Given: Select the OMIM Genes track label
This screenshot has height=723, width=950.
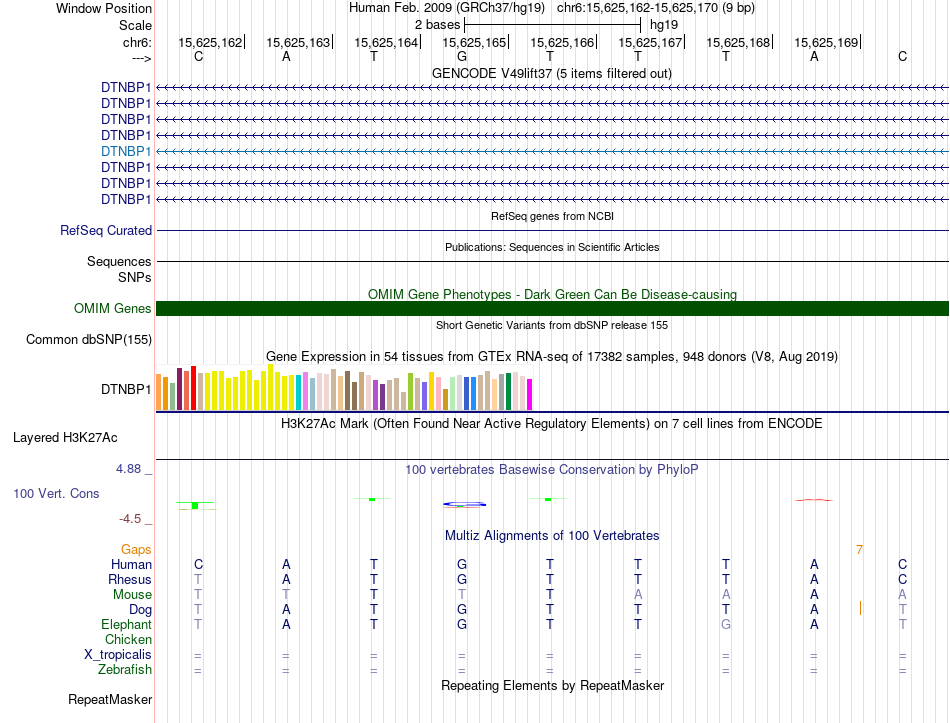Looking at the screenshot, I should coord(113,308).
